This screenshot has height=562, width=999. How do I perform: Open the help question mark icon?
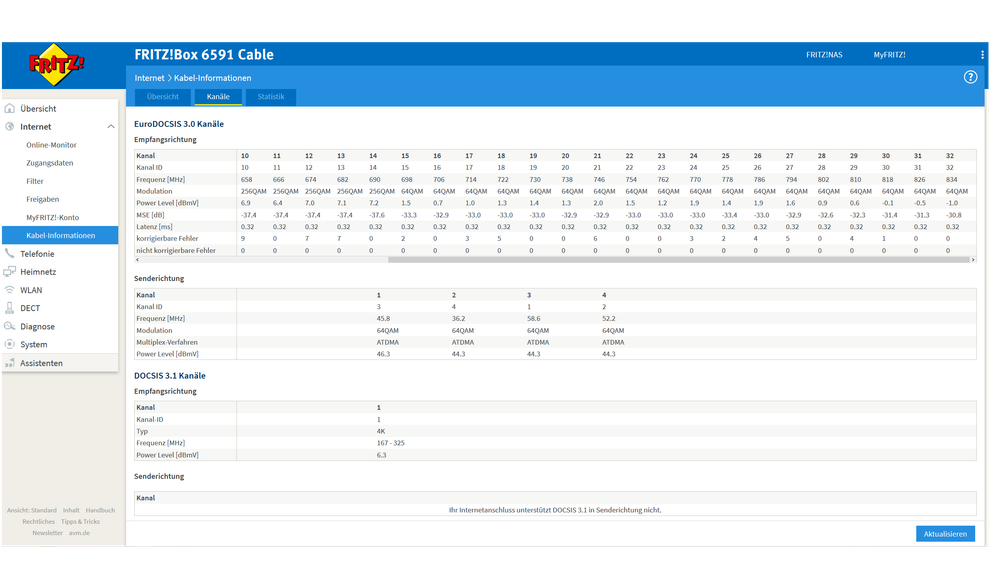[970, 77]
